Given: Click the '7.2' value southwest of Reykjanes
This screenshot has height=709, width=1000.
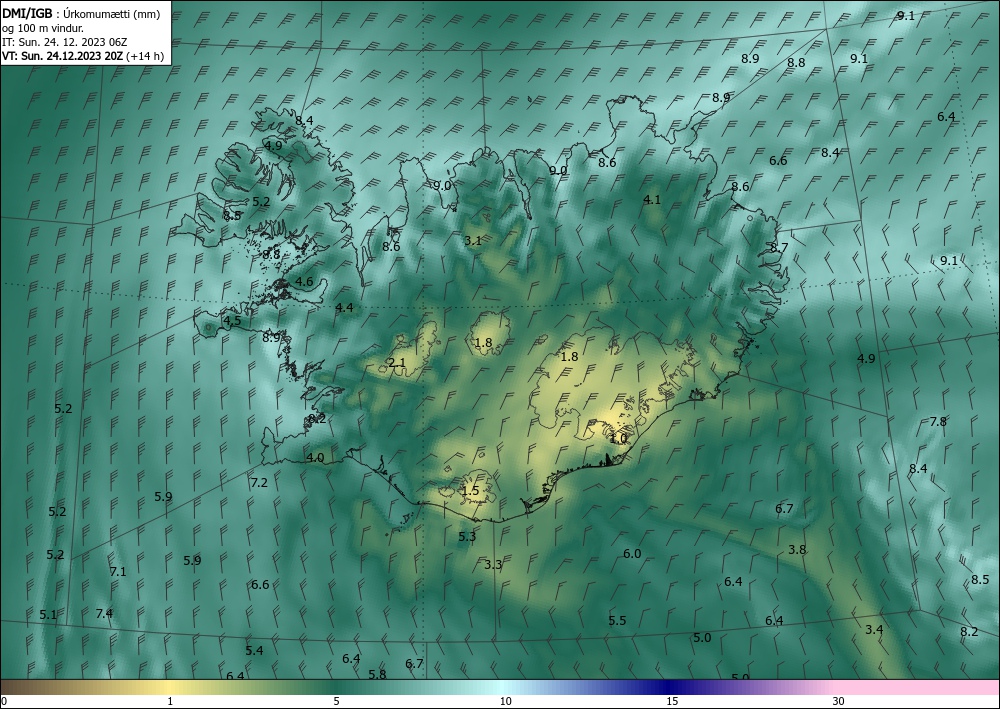Looking at the screenshot, I should coord(259,483).
